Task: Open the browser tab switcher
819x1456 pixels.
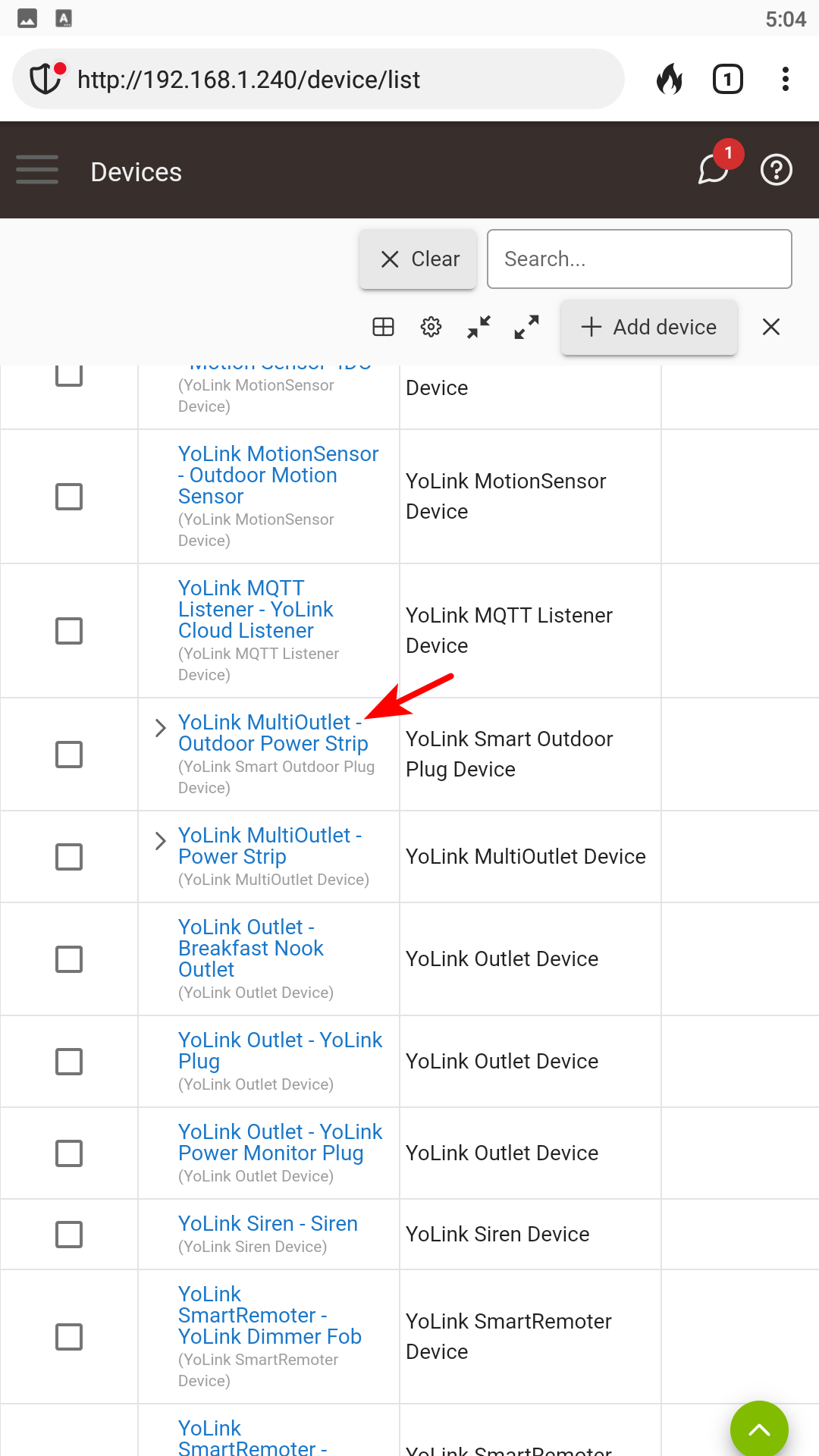Action: 728,79
